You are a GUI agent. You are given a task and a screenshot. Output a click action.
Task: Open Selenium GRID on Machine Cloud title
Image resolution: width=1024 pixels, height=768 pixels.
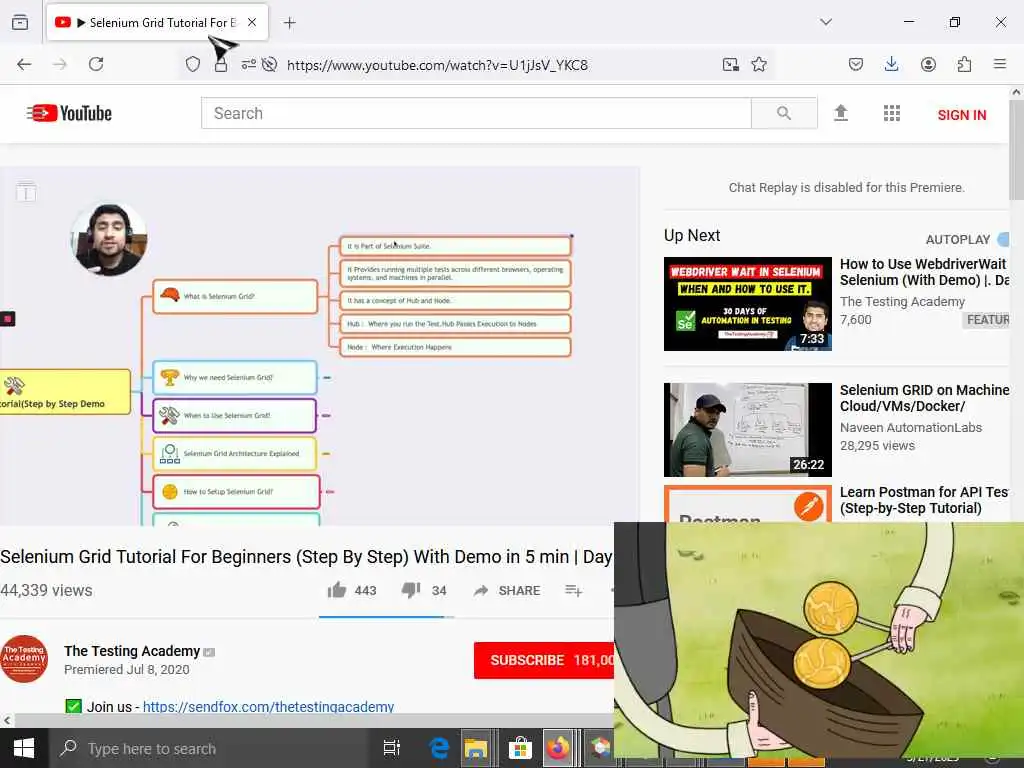click(924, 398)
